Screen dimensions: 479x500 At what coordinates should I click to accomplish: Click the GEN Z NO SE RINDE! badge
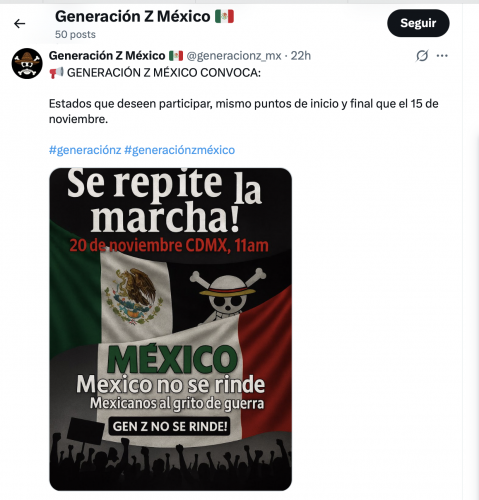tap(170, 426)
